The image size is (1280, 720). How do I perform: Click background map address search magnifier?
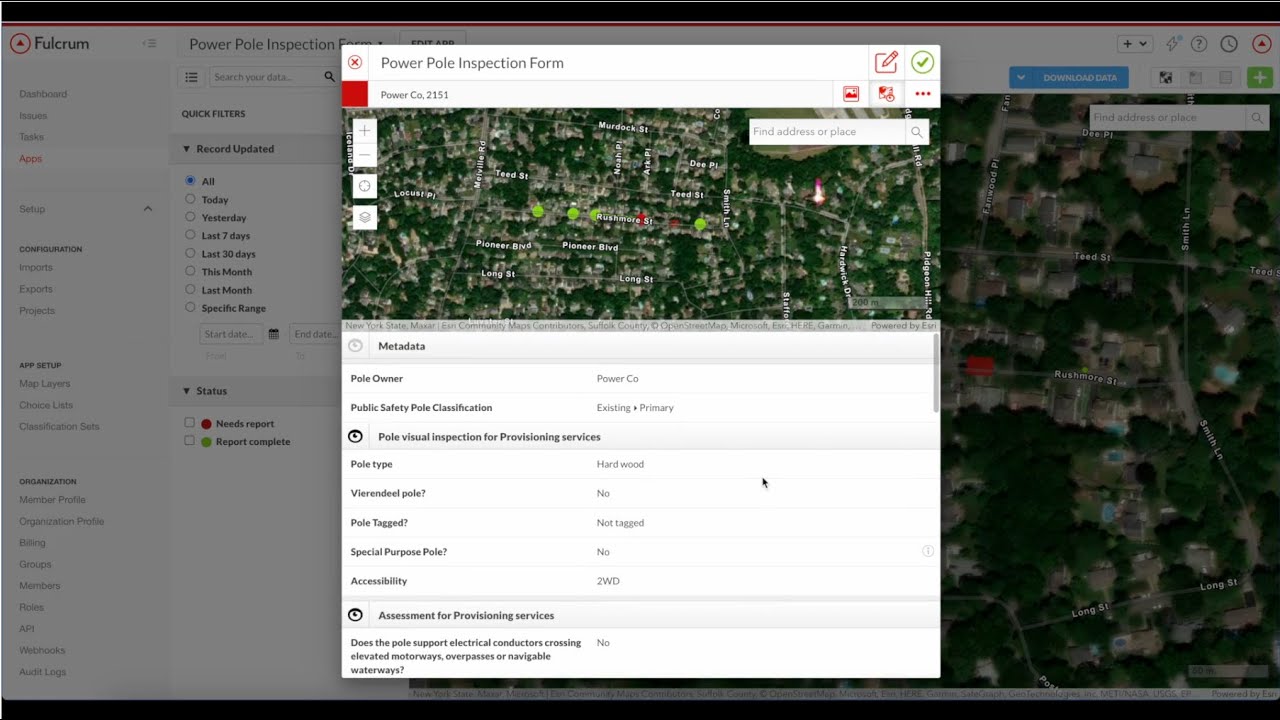click(x=1257, y=118)
